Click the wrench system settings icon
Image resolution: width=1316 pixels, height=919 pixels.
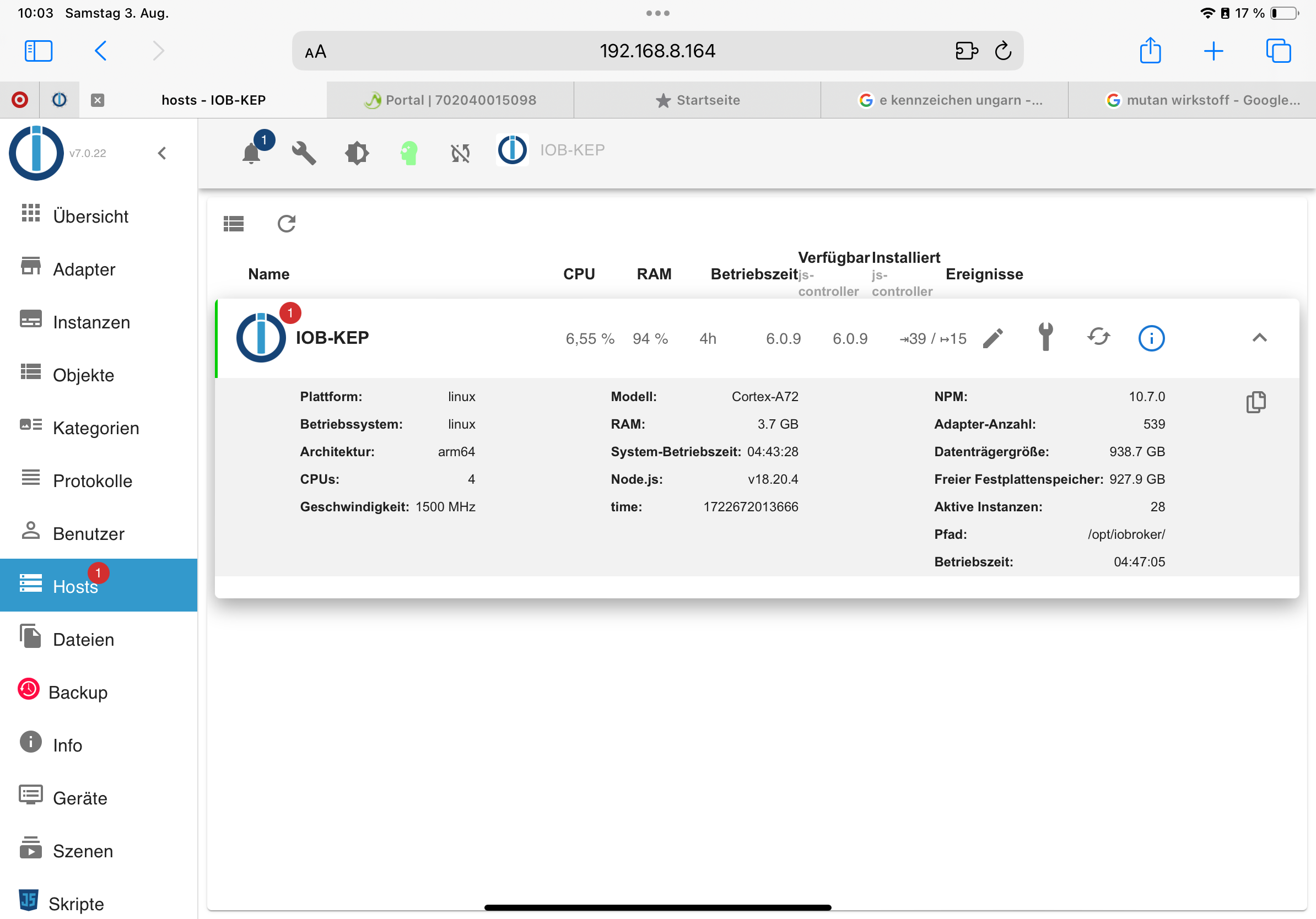coord(304,153)
